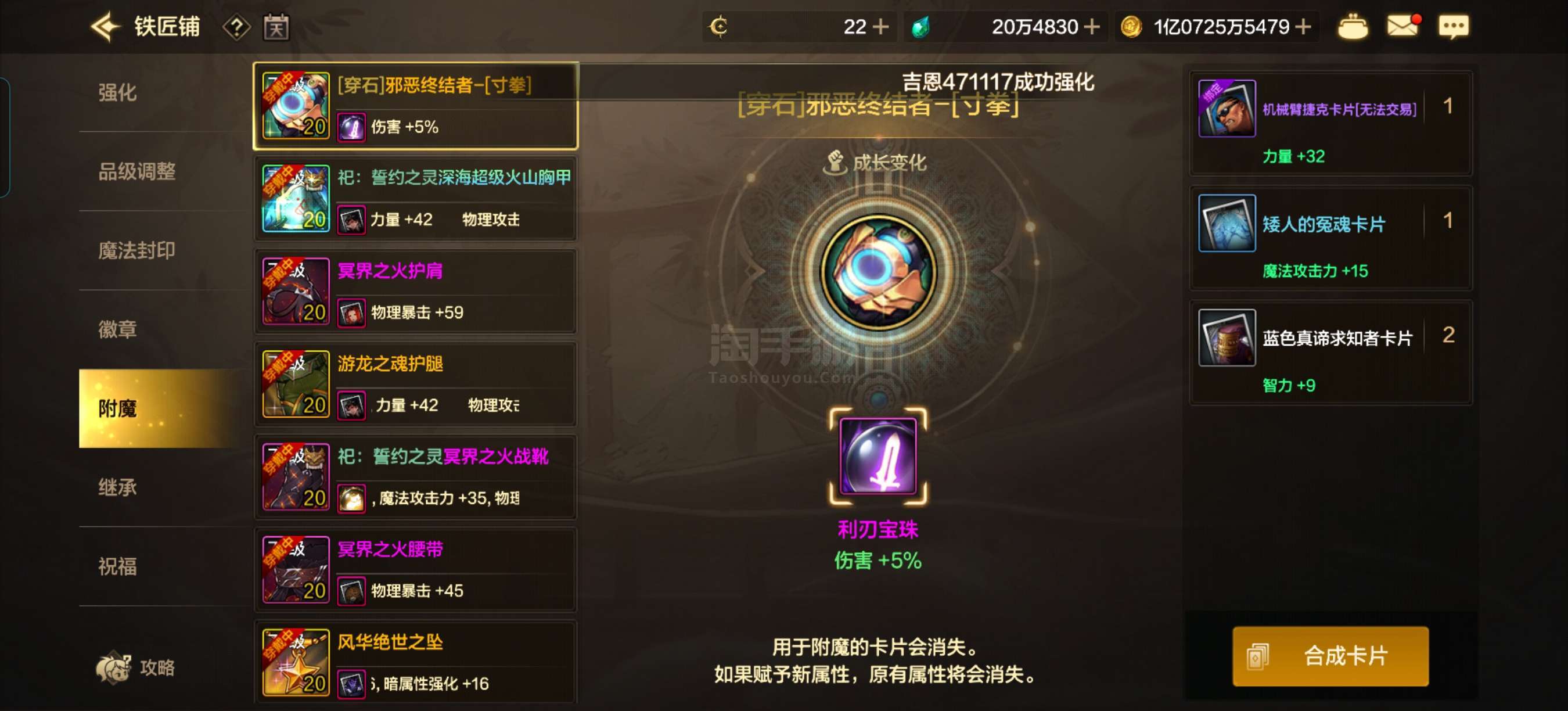Open the question mark help icon
Image resolution: width=1568 pixels, height=711 pixels.
click(x=236, y=27)
